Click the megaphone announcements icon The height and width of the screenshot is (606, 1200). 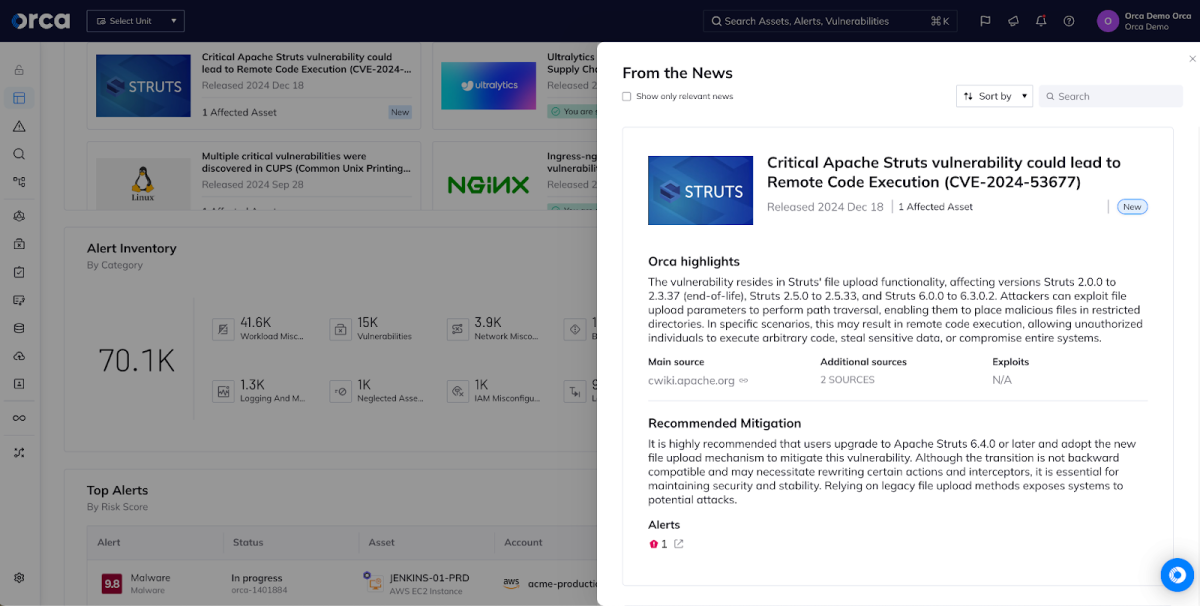click(x=1013, y=21)
